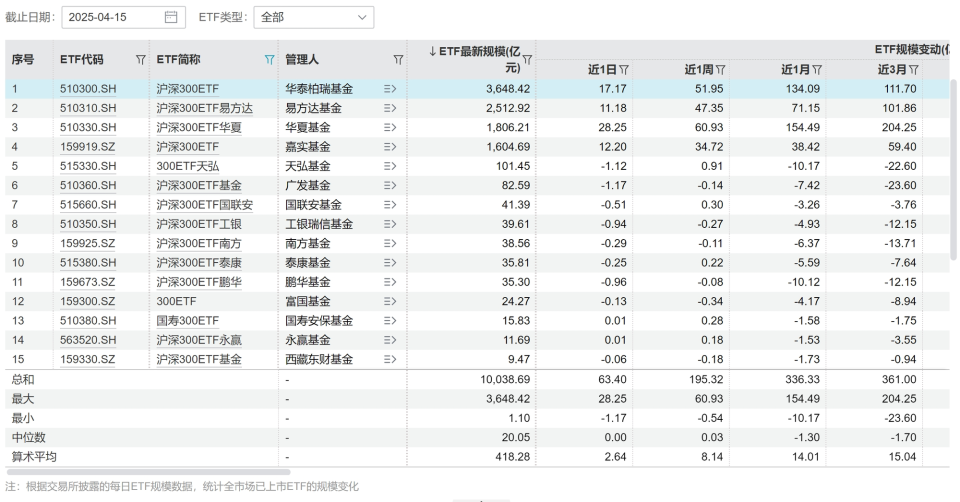
Task: Click the 300ETF天弘 name link
Action: point(187,166)
